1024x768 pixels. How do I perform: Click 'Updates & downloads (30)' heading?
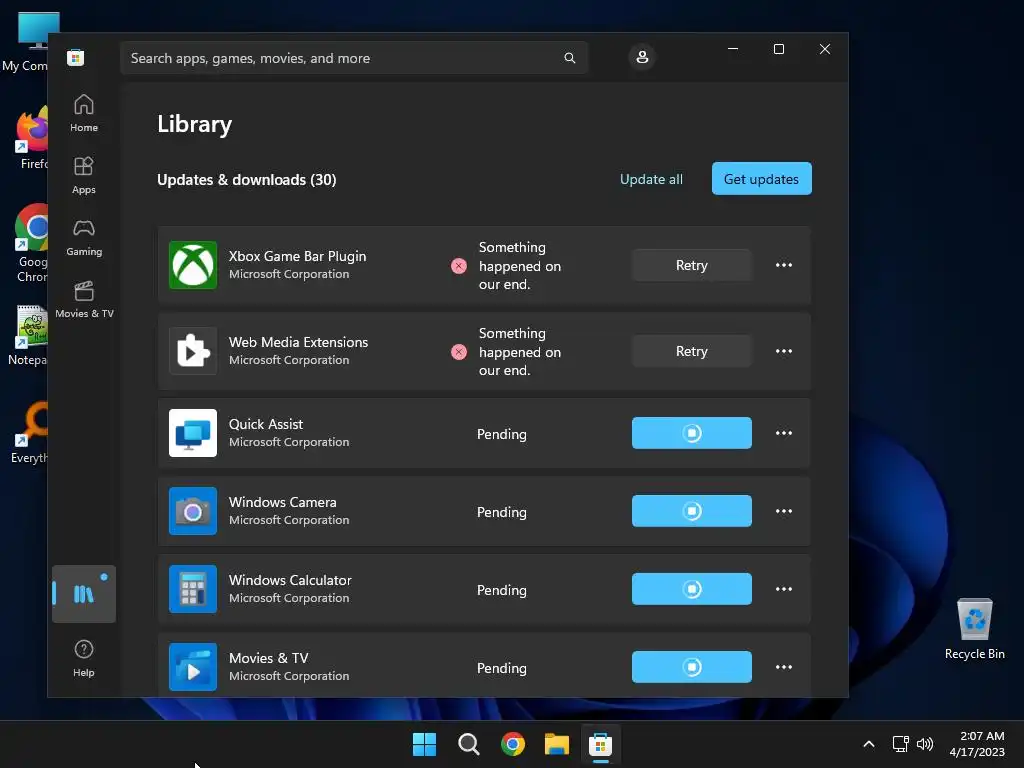pos(247,180)
